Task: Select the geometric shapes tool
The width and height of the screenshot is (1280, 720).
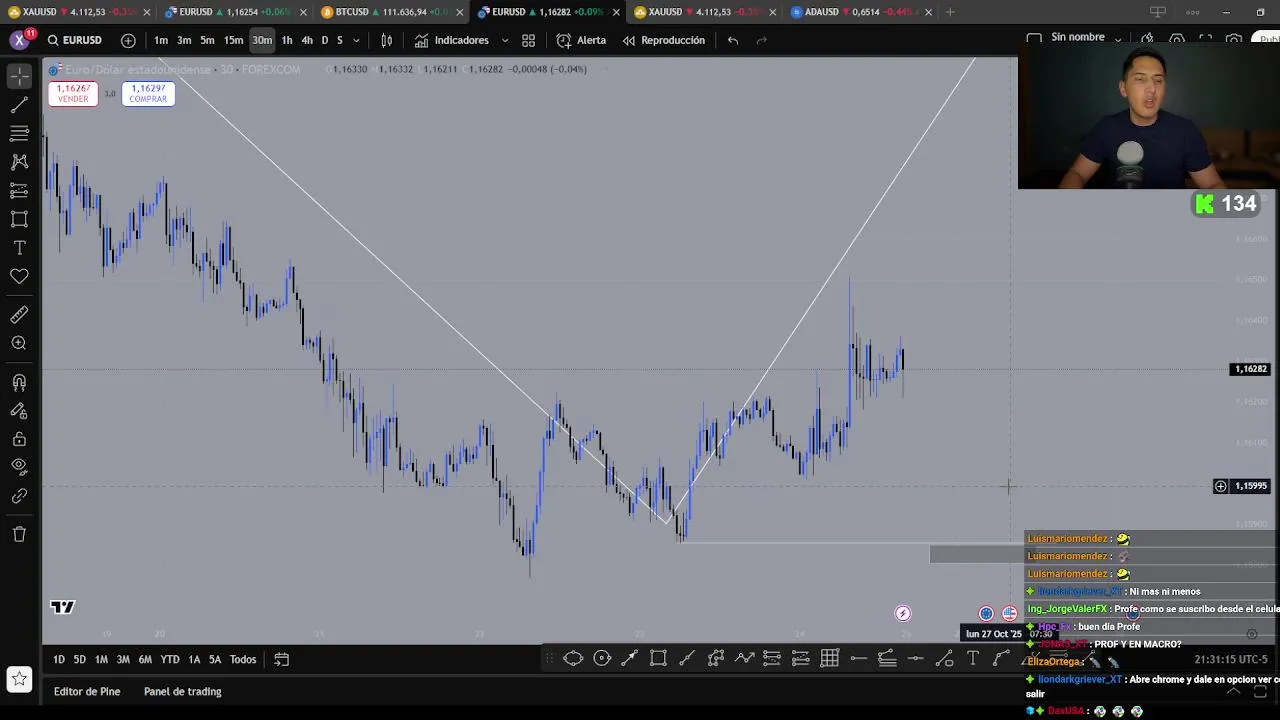Action: pyautogui.click(x=19, y=219)
